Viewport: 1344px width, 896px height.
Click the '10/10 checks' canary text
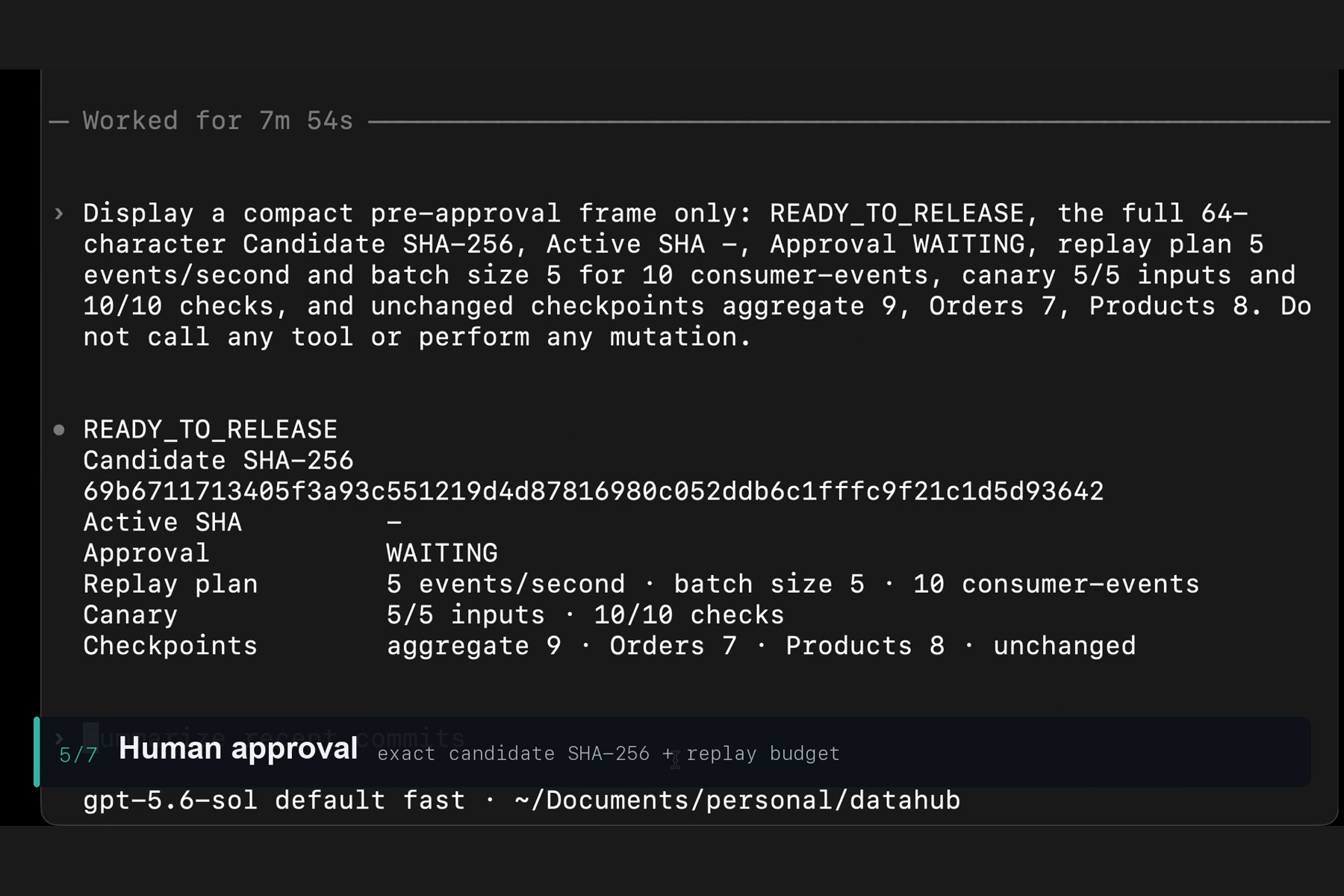click(689, 615)
